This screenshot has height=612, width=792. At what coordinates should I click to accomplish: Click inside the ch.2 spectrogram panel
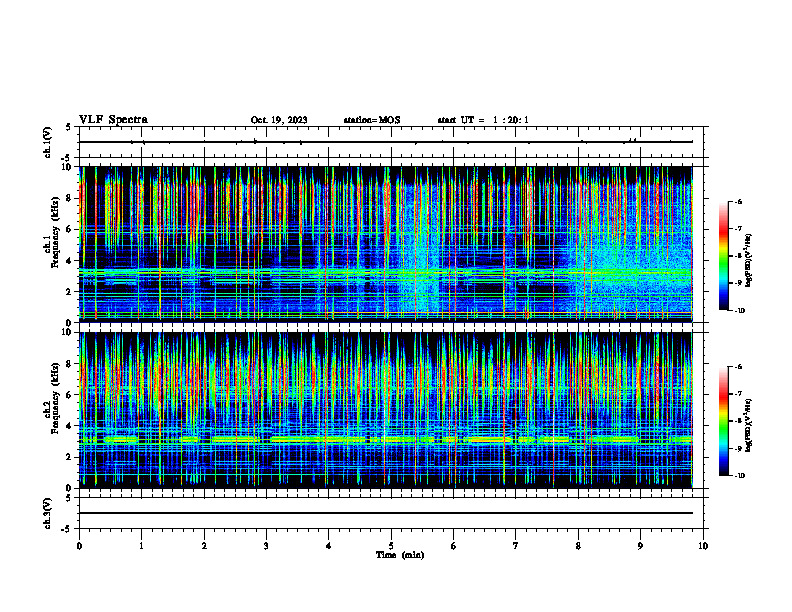coord(386,410)
